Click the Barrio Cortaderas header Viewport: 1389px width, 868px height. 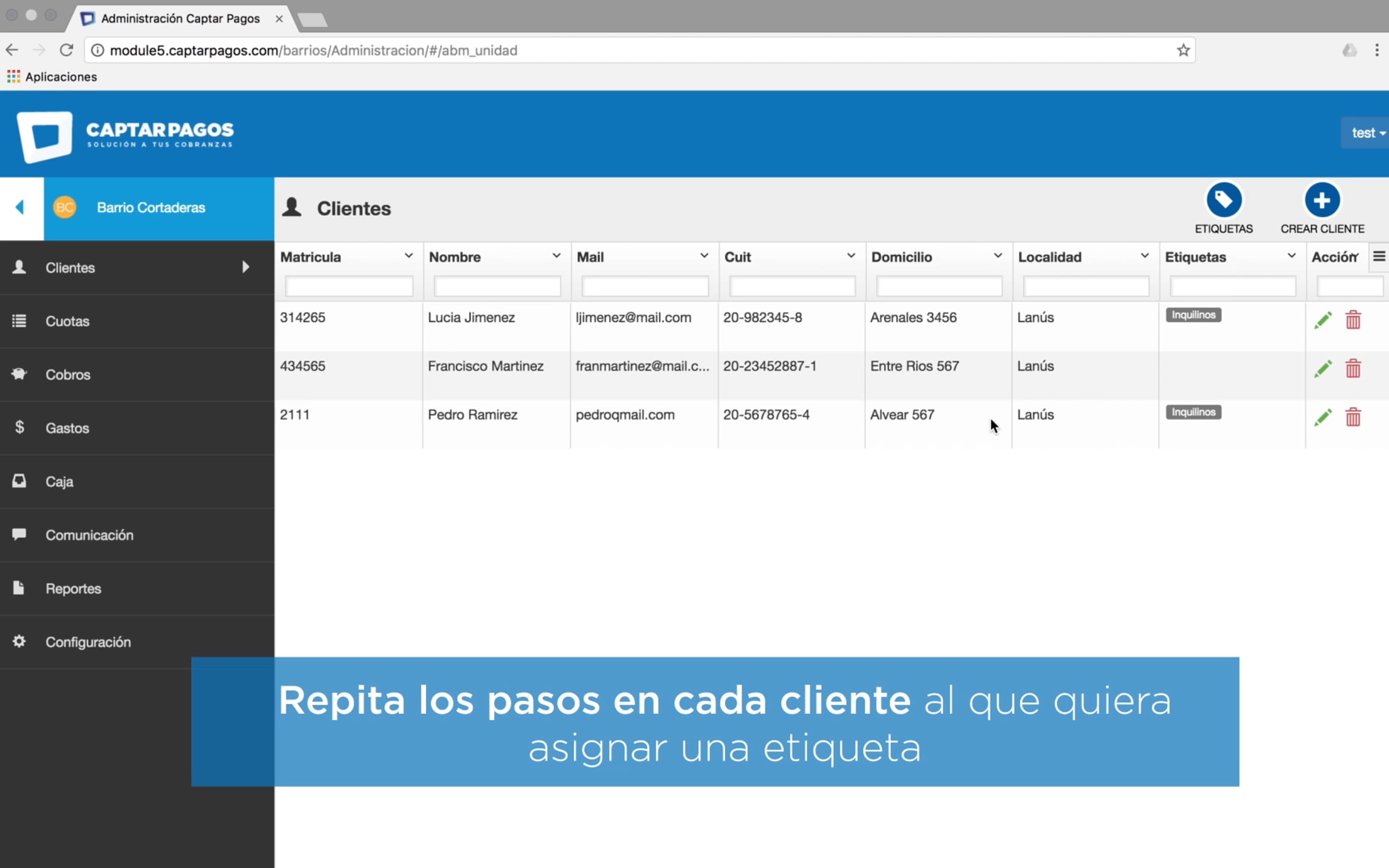(150, 207)
